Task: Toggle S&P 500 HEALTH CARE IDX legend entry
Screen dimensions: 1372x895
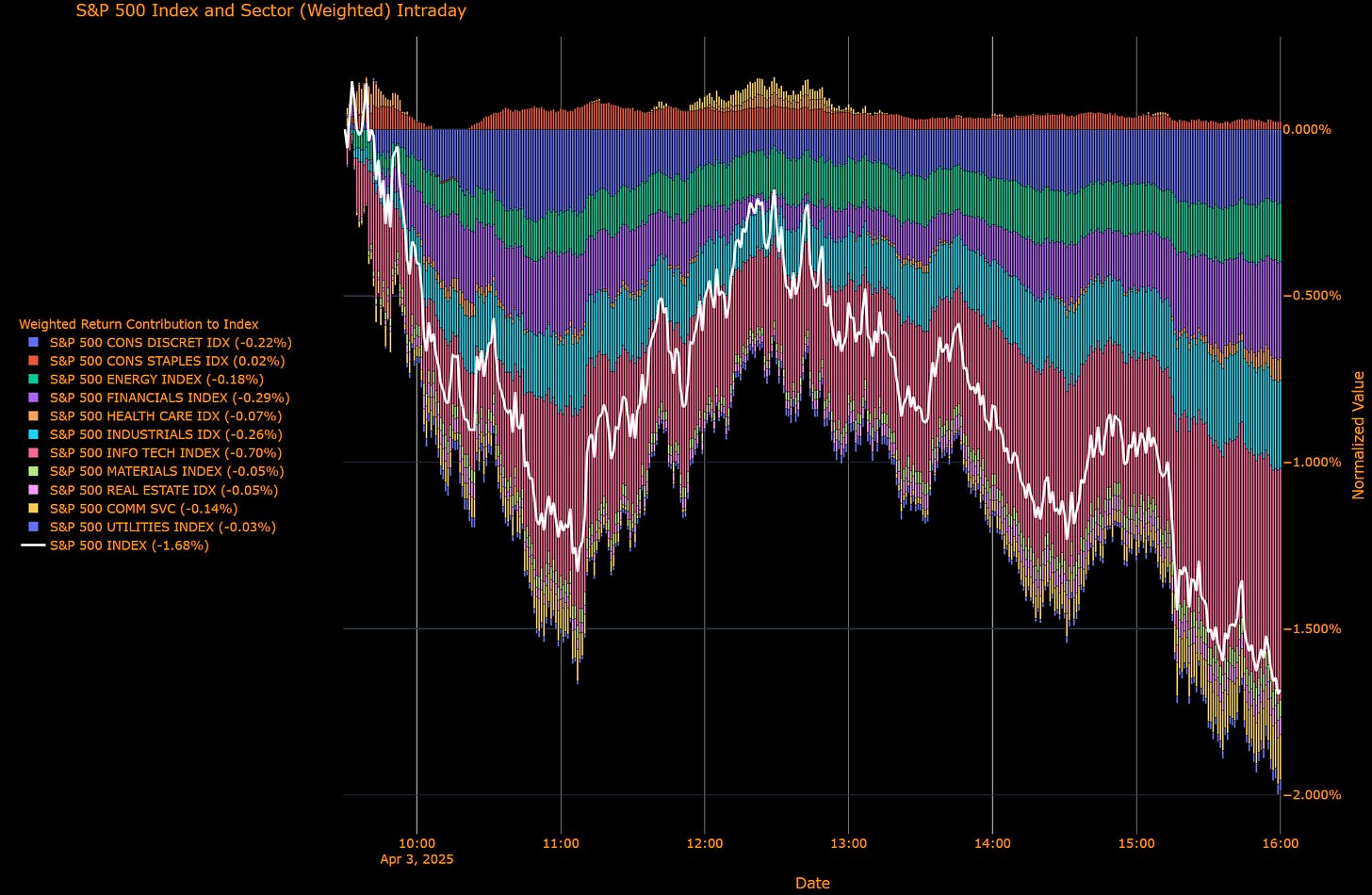Action: click(154, 415)
